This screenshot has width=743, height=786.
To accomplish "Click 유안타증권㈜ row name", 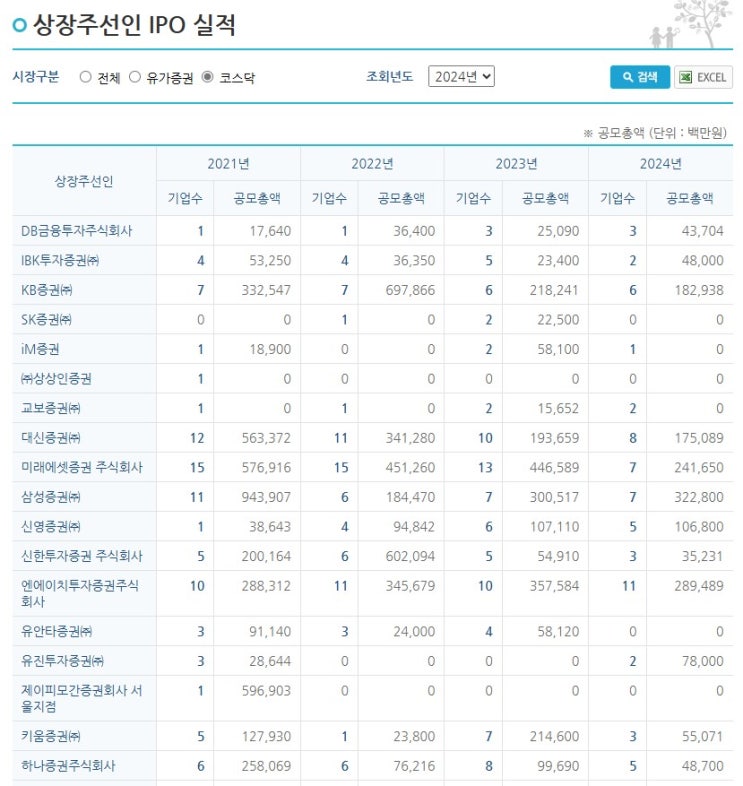I will (57, 631).
